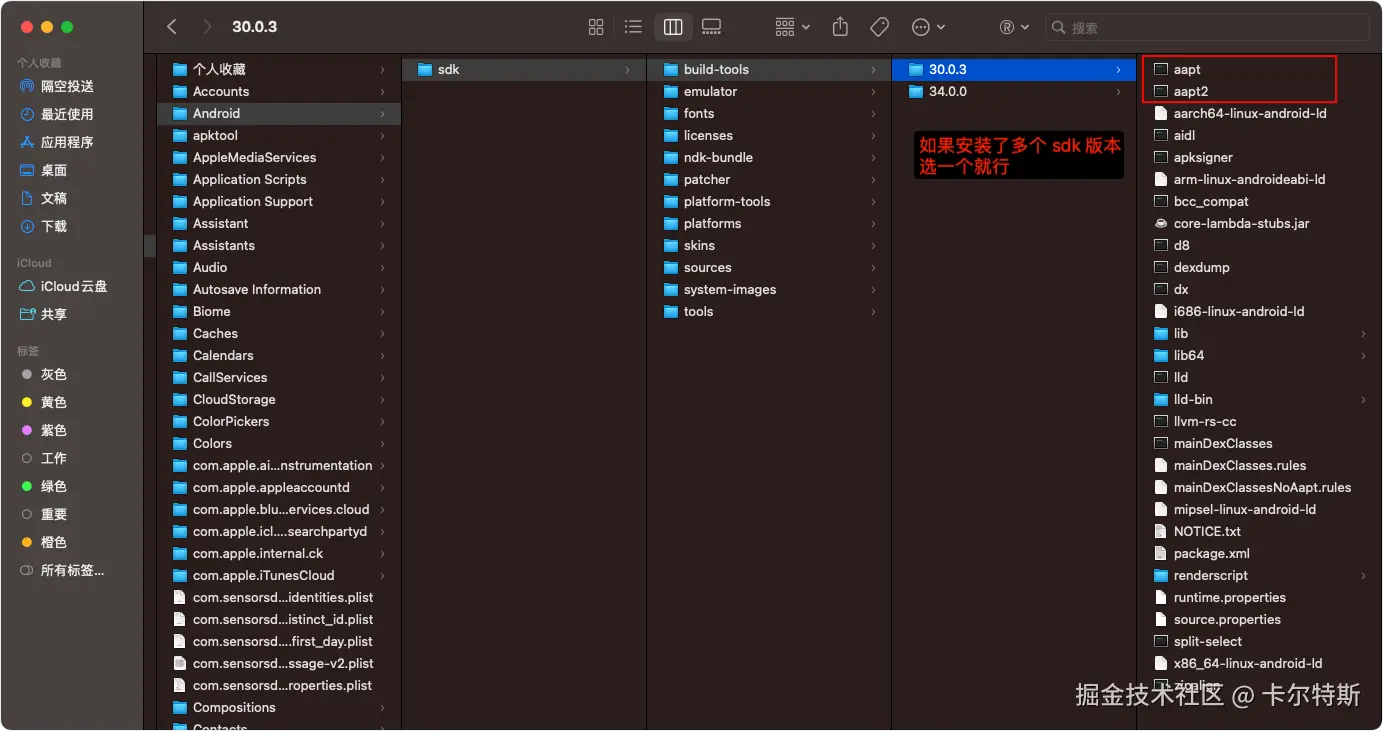Go forward with the toolbar forward arrow

pyautogui.click(x=207, y=27)
